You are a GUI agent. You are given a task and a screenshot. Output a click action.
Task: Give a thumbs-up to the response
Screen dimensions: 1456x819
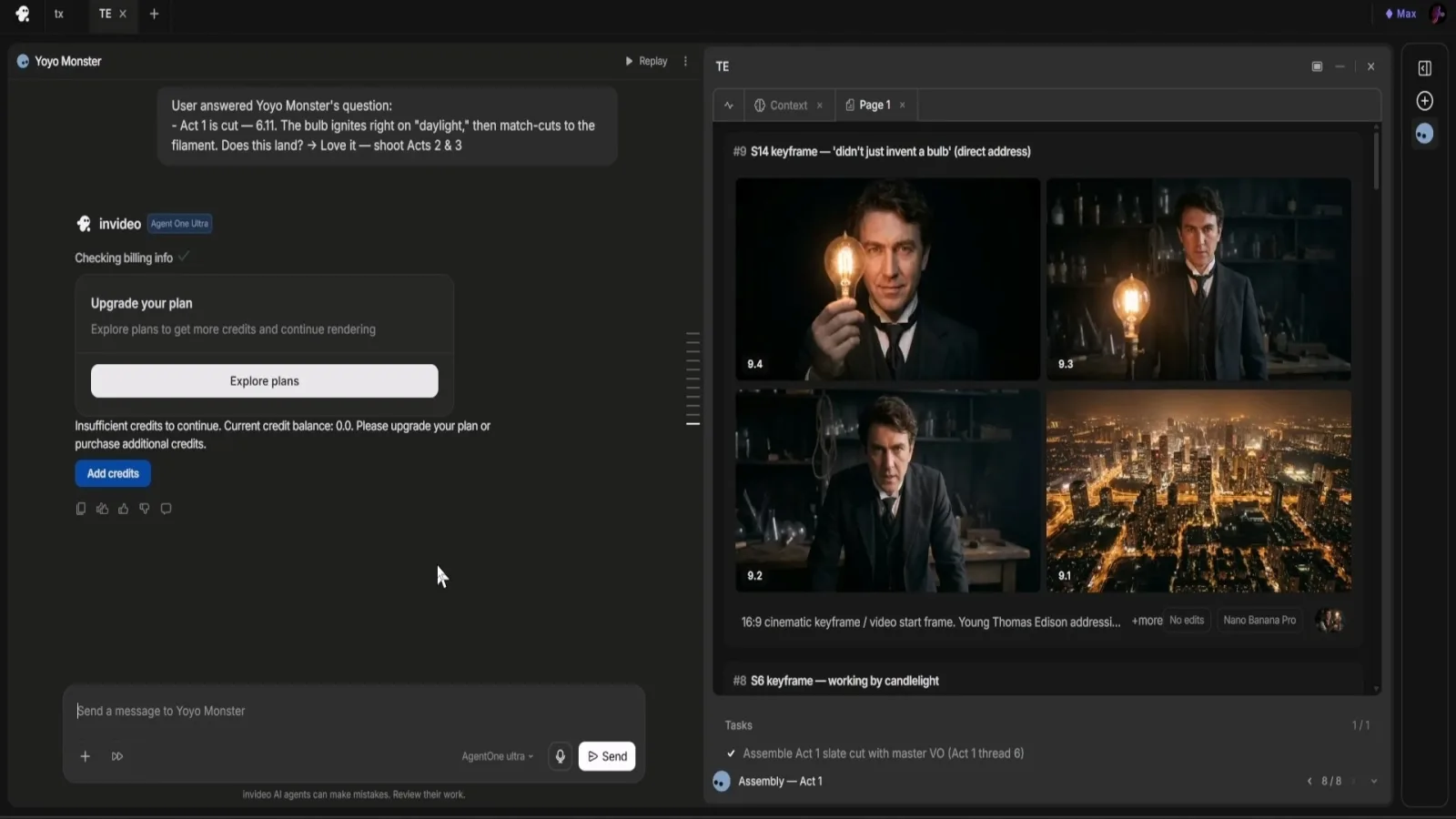pyautogui.click(x=123, y=509)
